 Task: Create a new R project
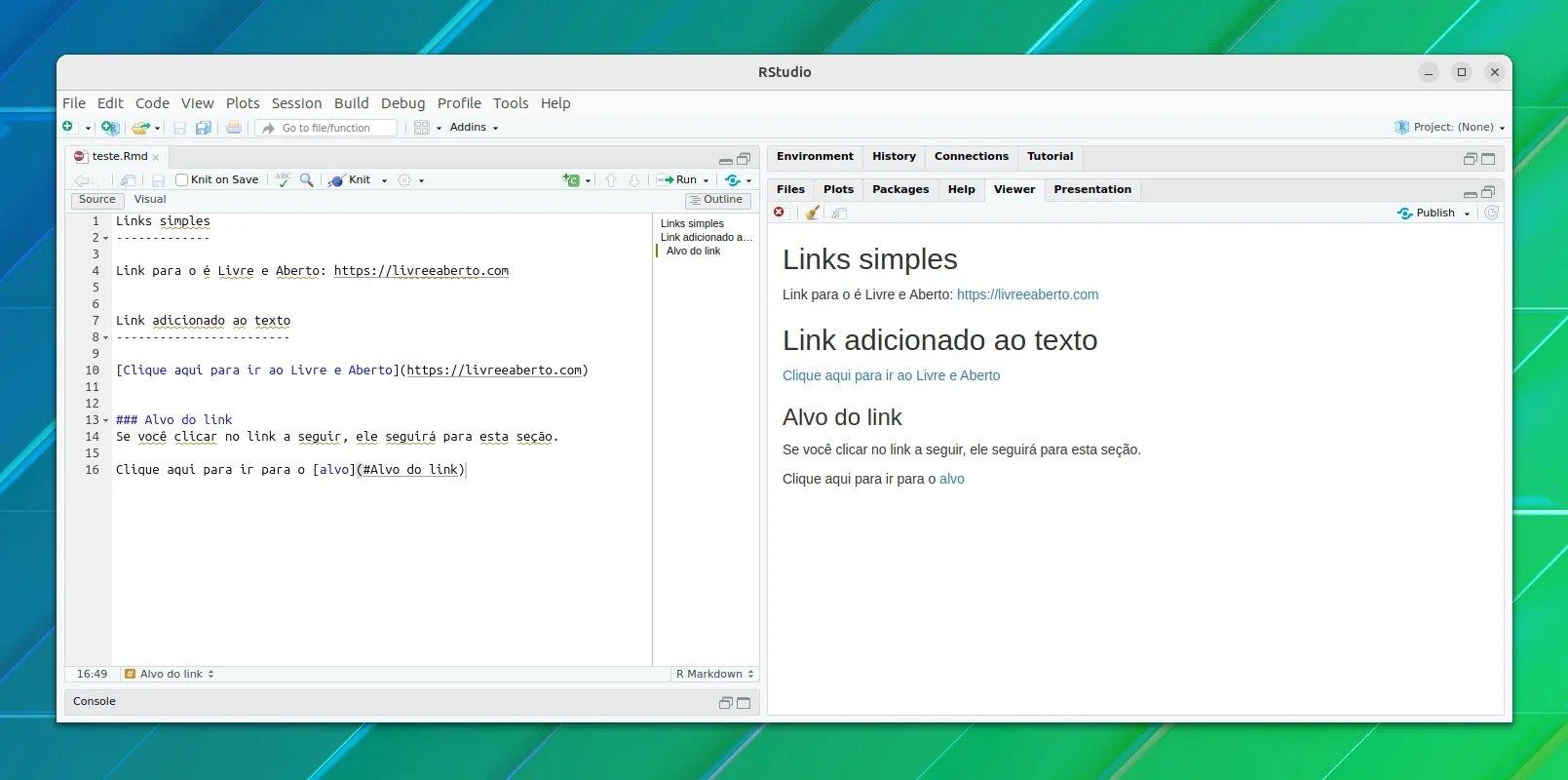[110, 128]
